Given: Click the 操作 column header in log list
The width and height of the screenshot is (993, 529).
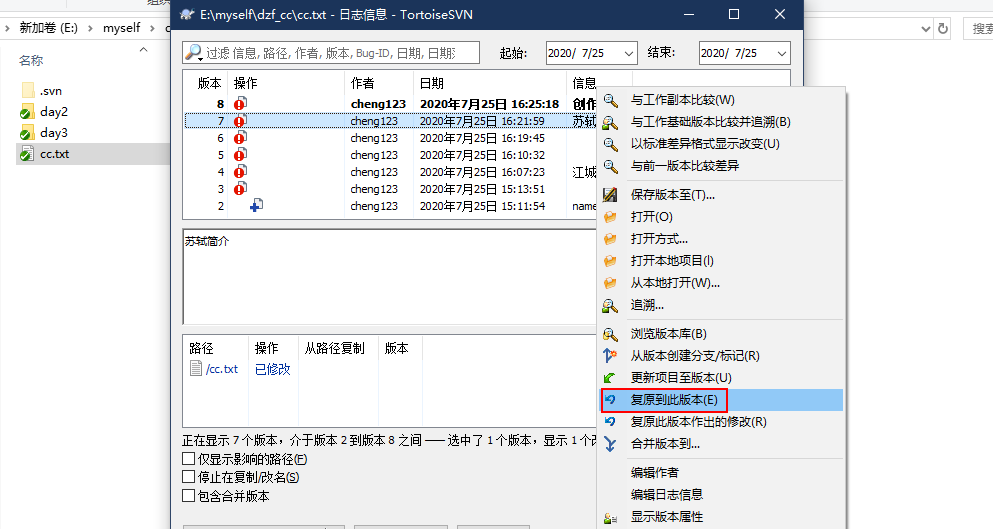Looking at the screenshot, I should (246, 83).
